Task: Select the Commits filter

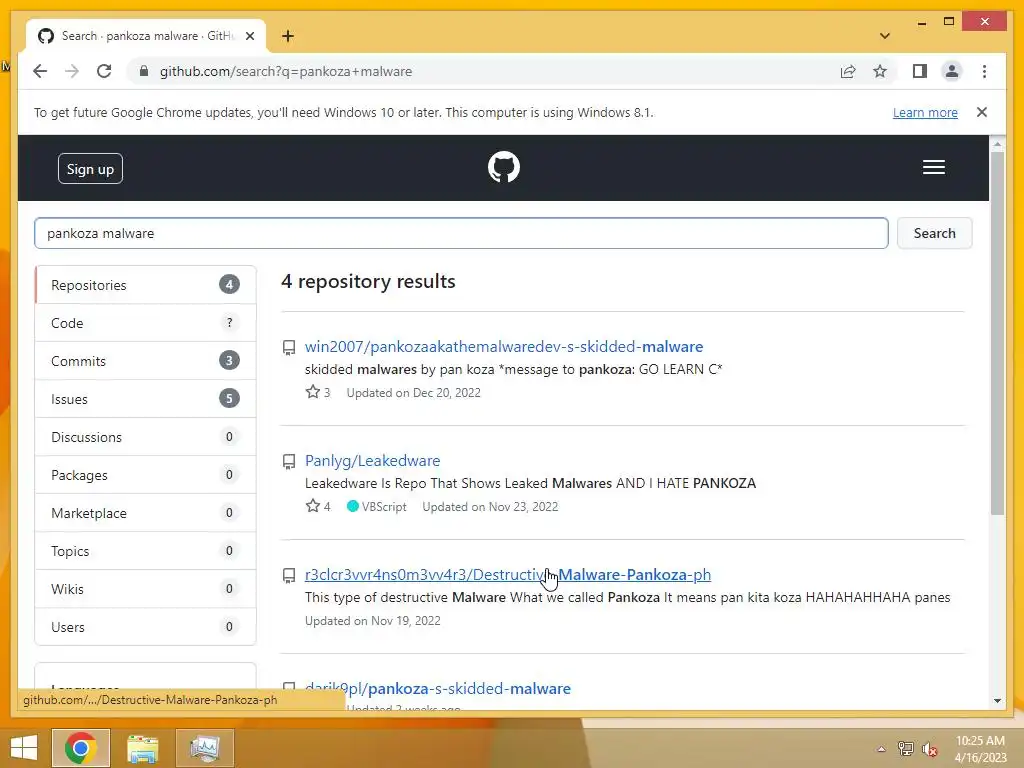Action: coord(146,360)
